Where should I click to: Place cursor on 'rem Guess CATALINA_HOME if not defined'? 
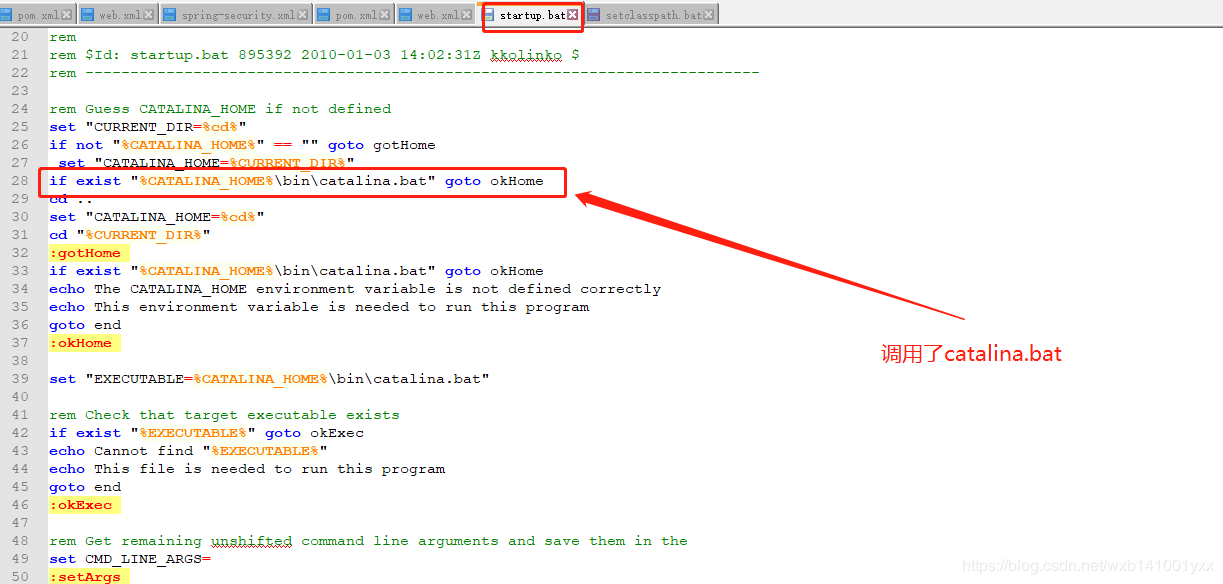(220, 109)
